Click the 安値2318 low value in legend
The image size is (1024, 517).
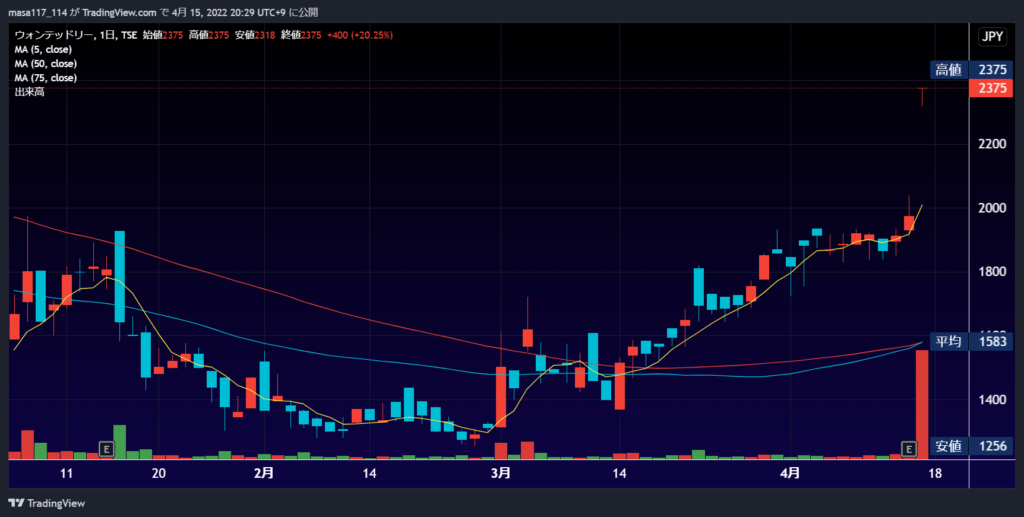point(255,35)
